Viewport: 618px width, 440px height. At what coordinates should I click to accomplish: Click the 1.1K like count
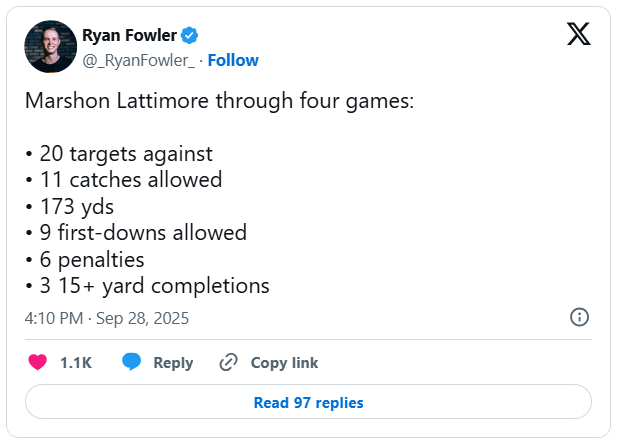[x=76, y=363]
